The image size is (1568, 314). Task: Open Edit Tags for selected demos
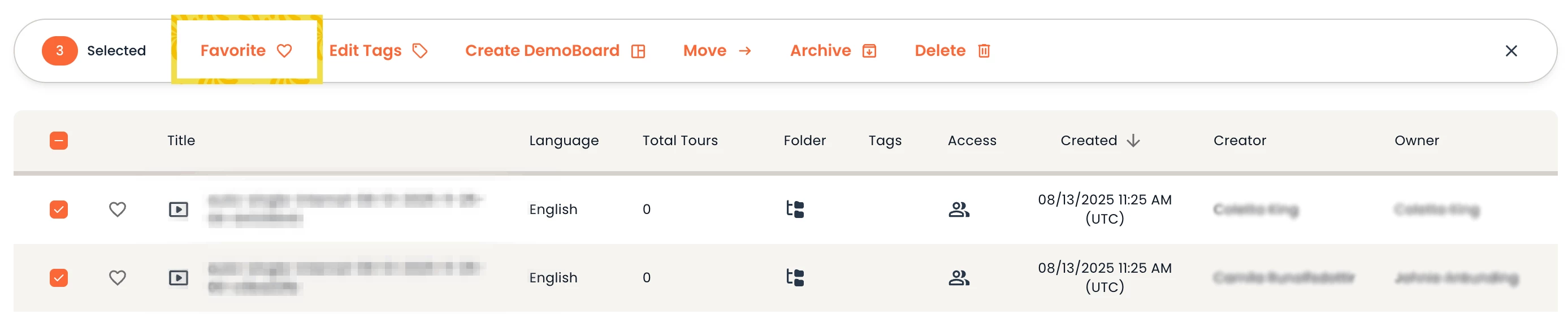[x=378, y=50]
